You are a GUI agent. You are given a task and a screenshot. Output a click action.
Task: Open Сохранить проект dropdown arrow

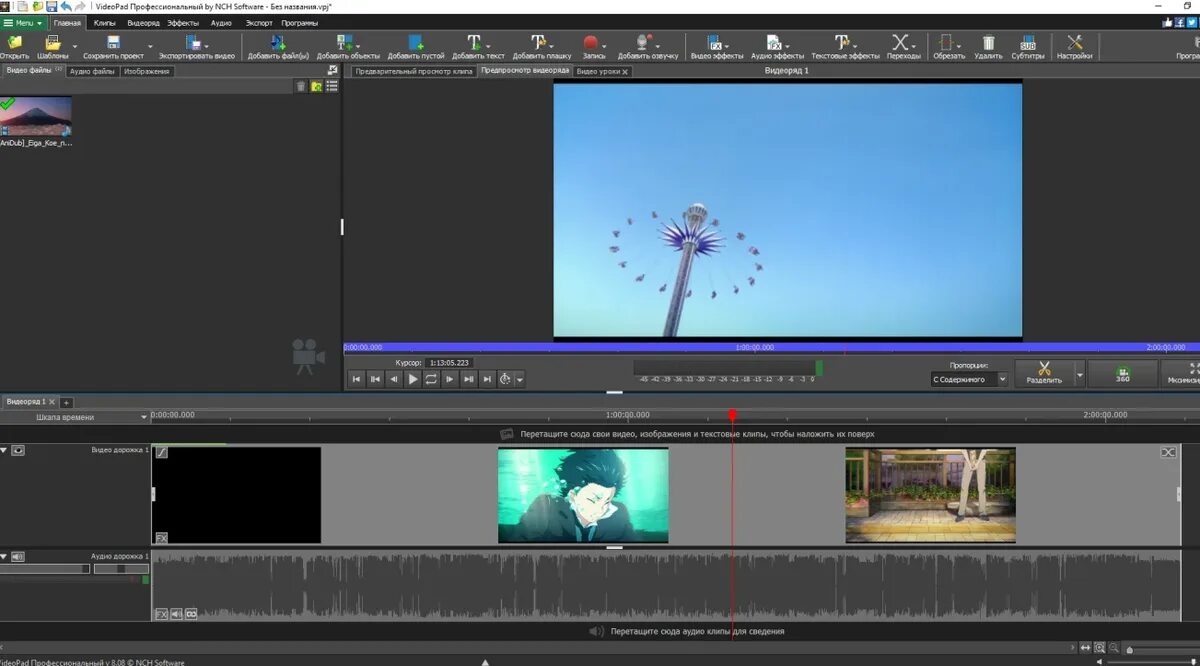(151, 46)
